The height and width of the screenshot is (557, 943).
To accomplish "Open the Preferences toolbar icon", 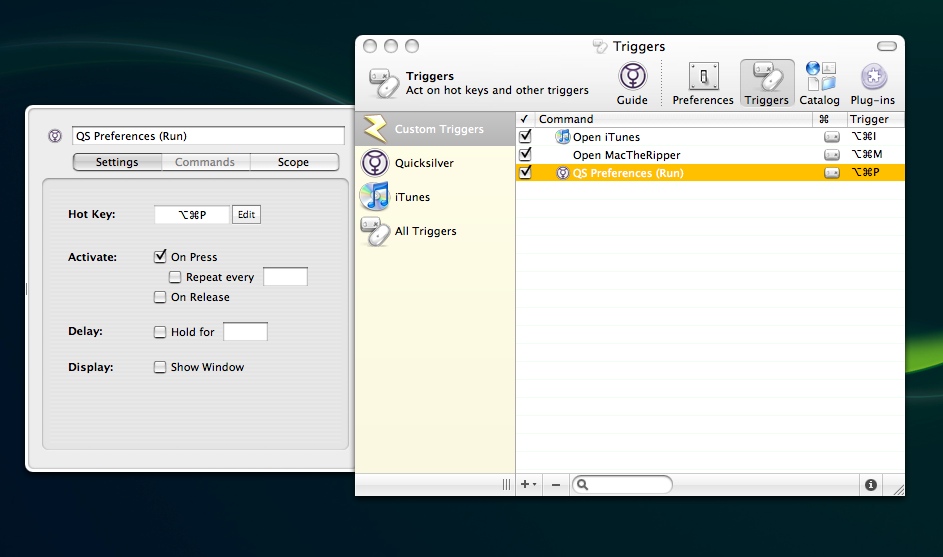I will click(702, 84).
